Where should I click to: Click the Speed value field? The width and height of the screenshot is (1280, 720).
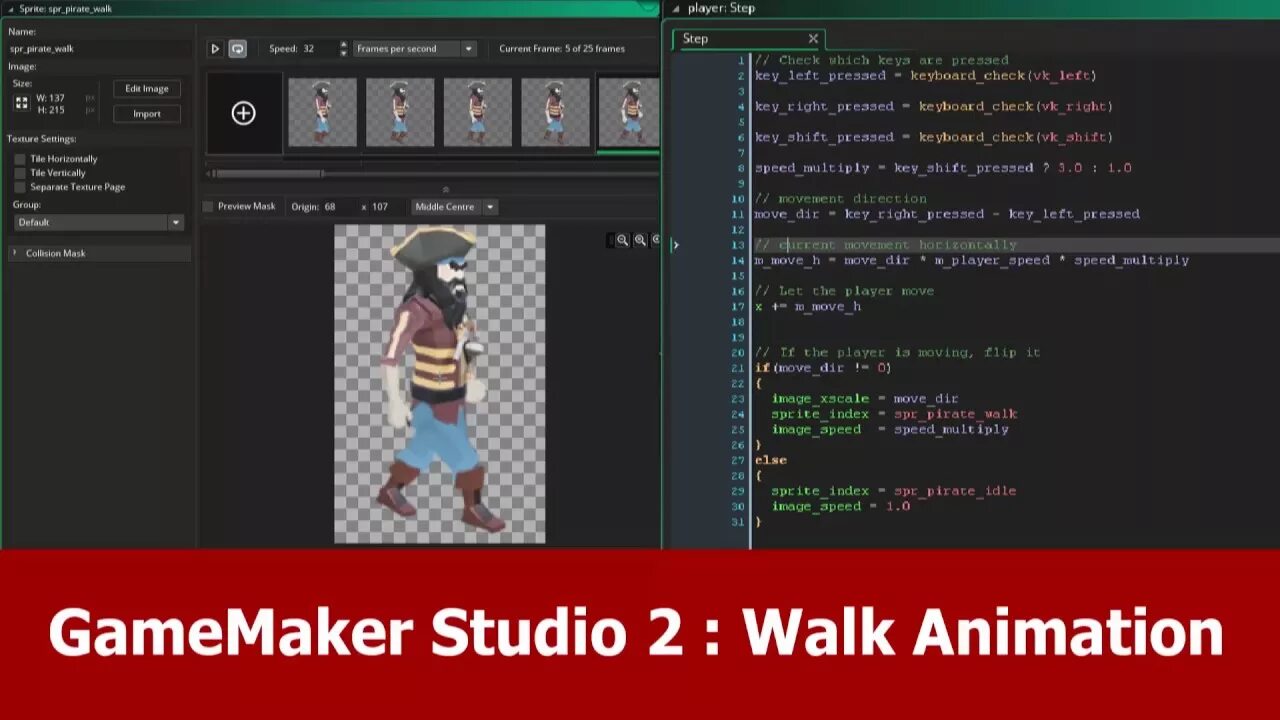(x=318, y=48)
